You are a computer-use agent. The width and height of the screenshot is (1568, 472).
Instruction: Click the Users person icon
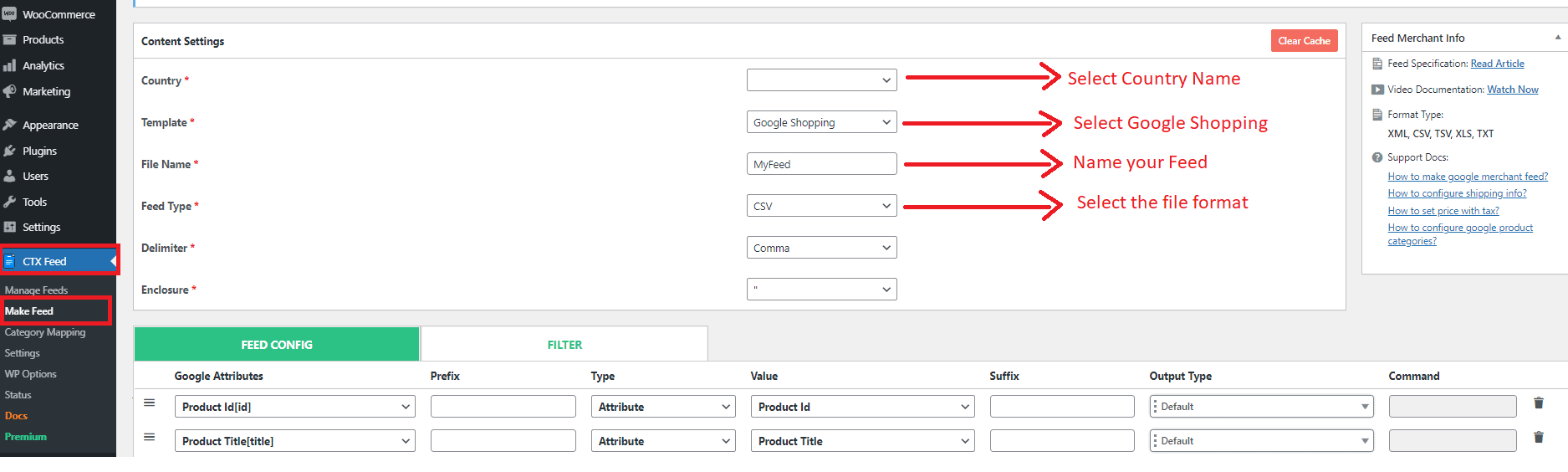pos(9,176)
